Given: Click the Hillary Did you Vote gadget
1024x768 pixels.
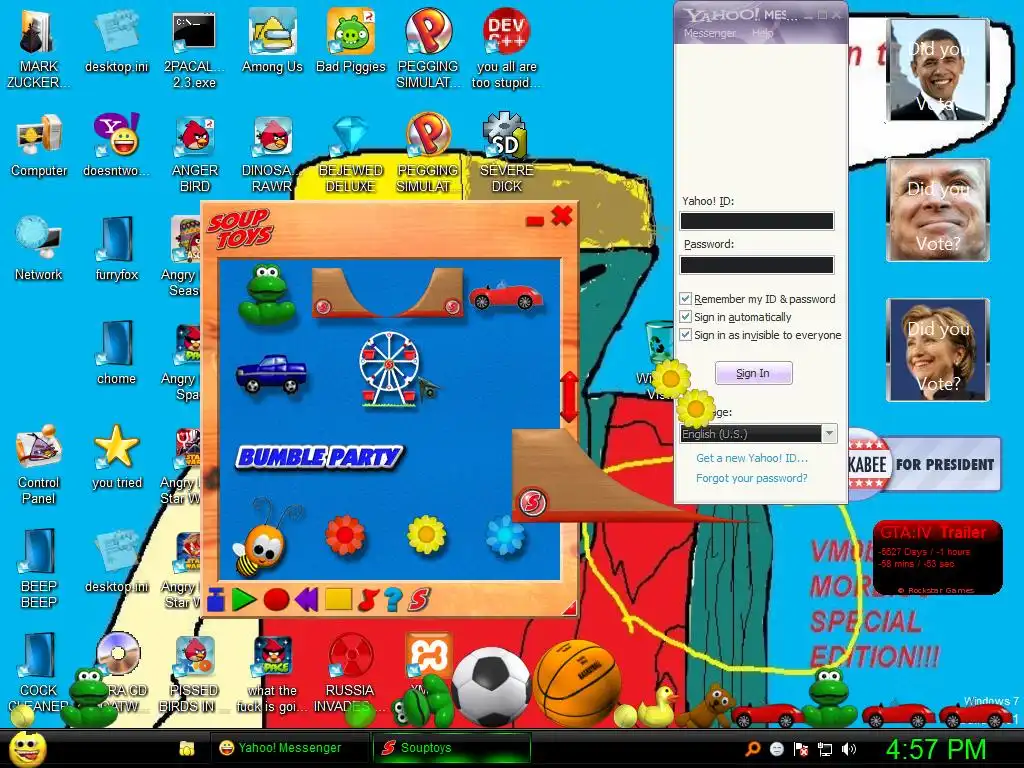Looking at the screenshot, I should [938, 349].
